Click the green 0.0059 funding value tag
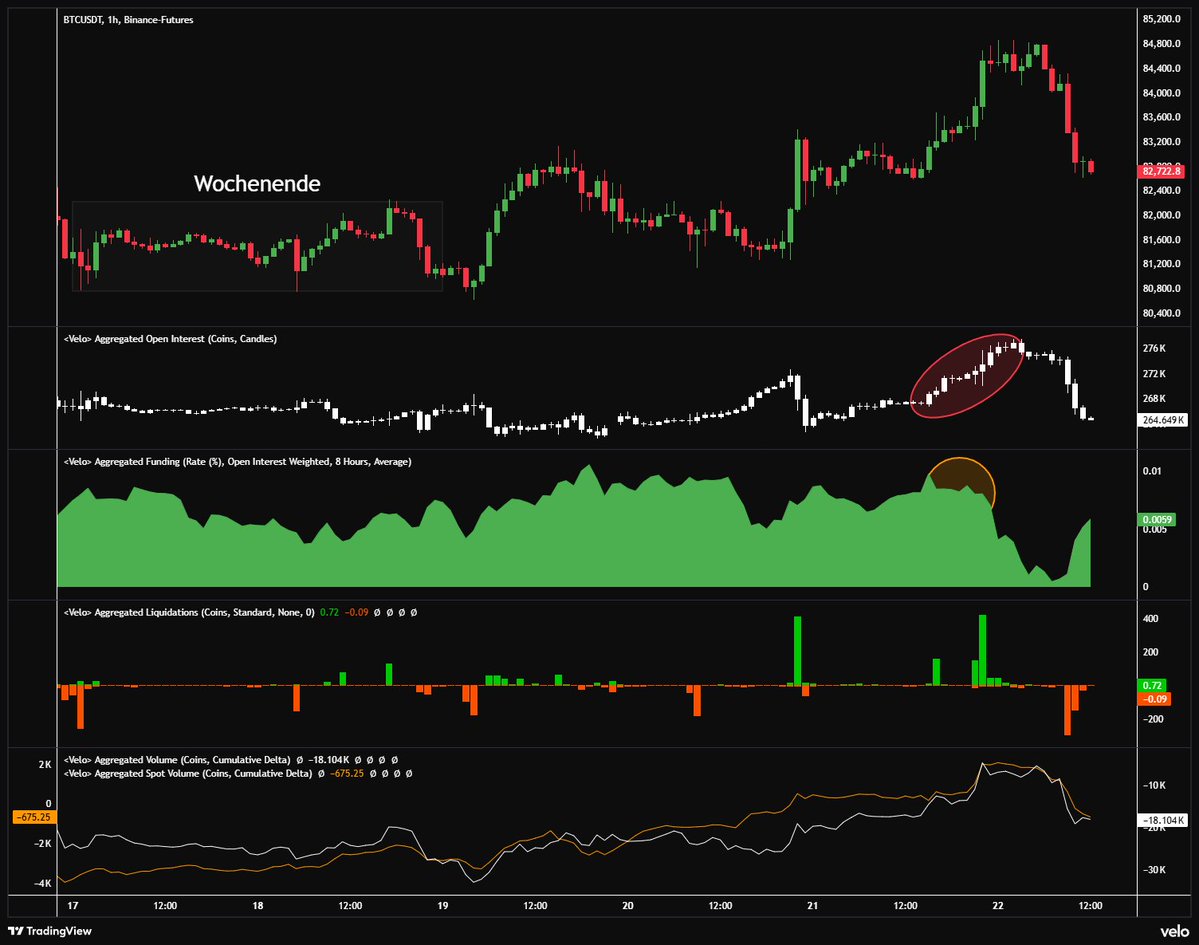The height and width of the screenshot is (945, 1199). point(1157,520)
